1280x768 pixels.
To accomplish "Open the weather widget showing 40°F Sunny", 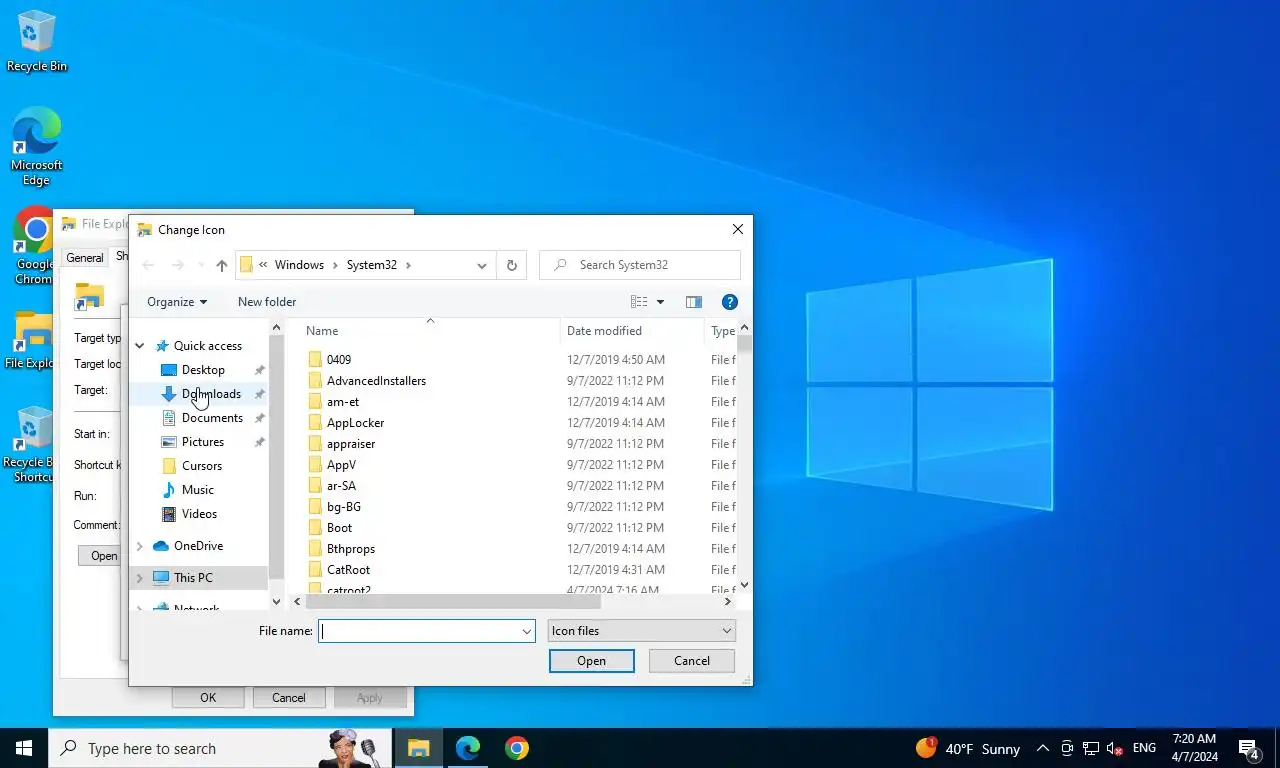I will tap(967, 748).
